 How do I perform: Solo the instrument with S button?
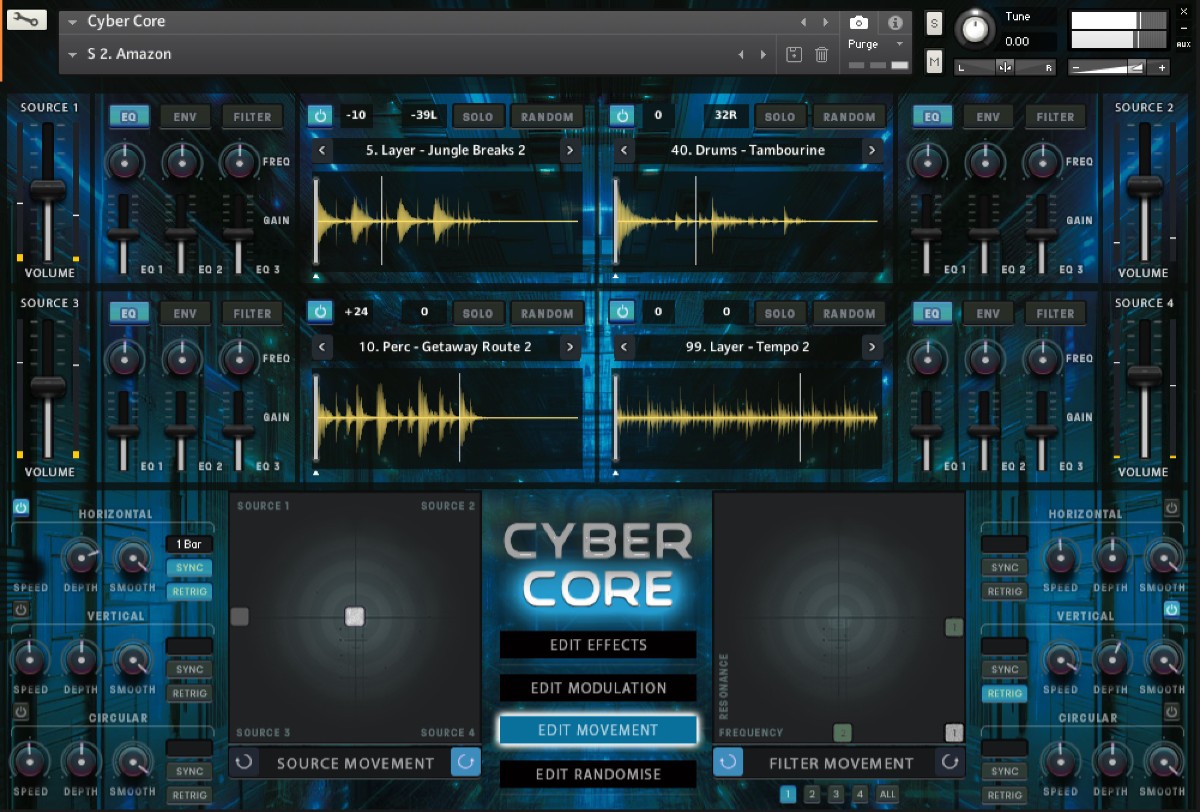(934, 23)
